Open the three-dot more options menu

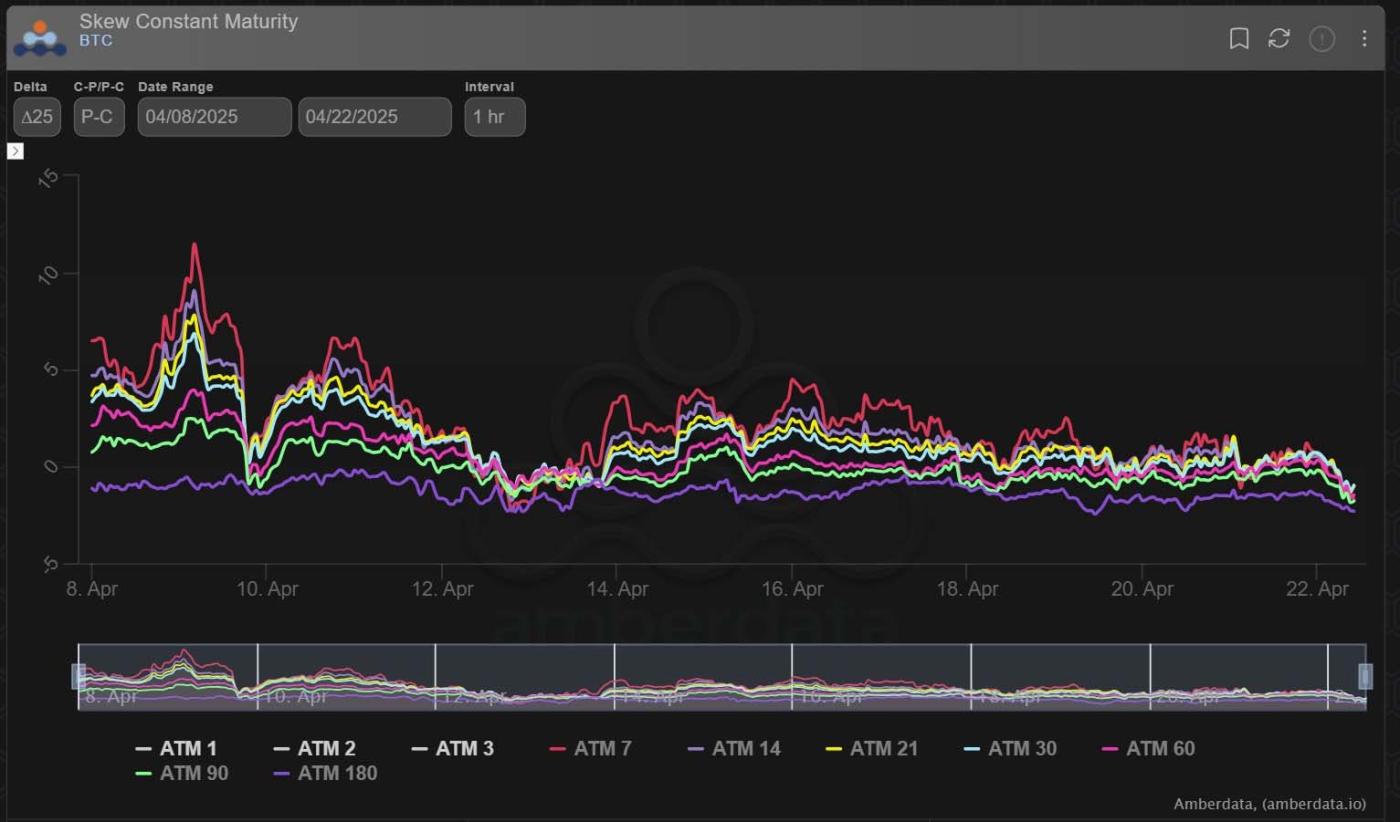(x=1364, y=39)
